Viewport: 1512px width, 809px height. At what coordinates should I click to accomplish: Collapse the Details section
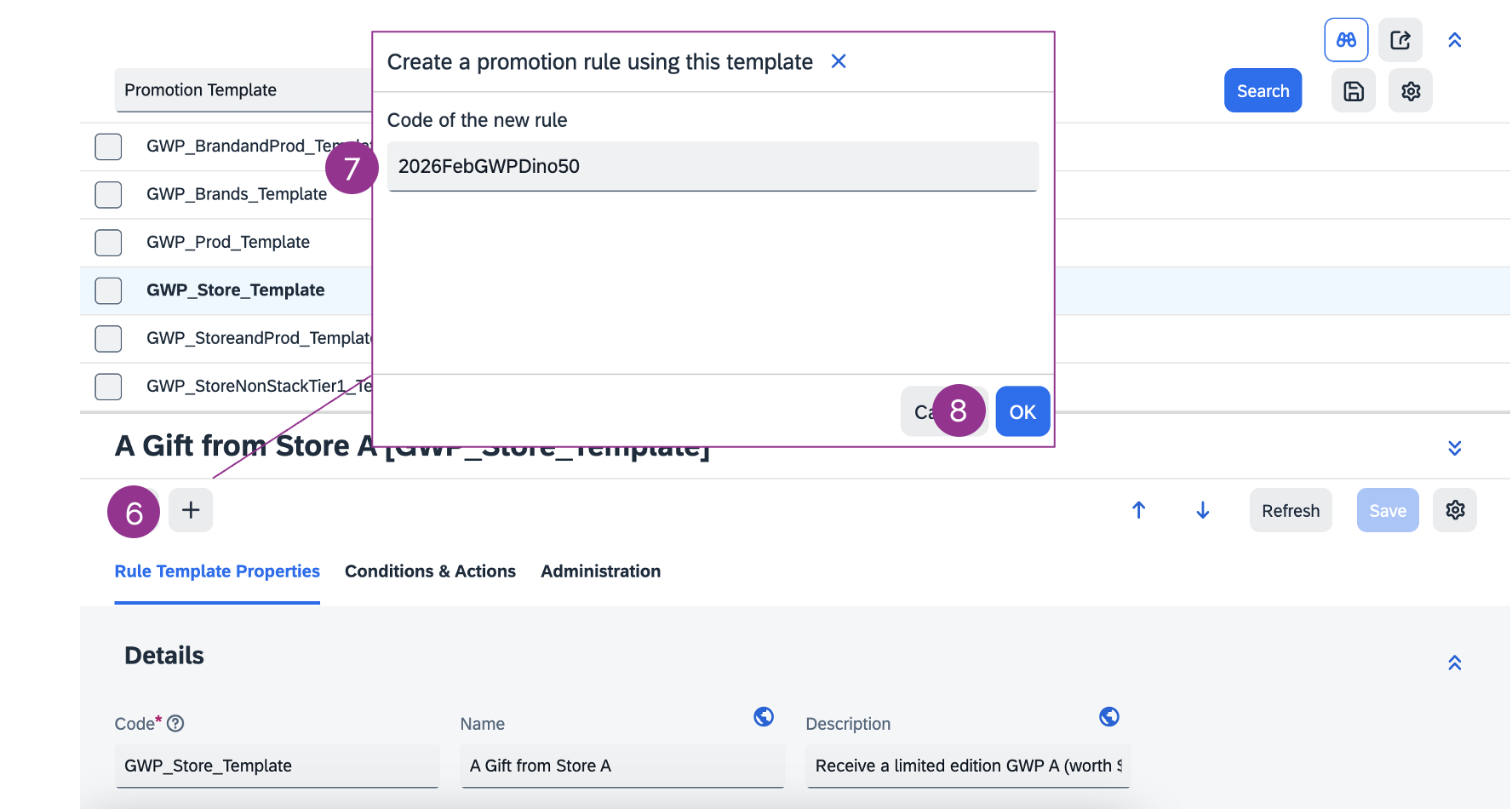(x=1455, y=663)
